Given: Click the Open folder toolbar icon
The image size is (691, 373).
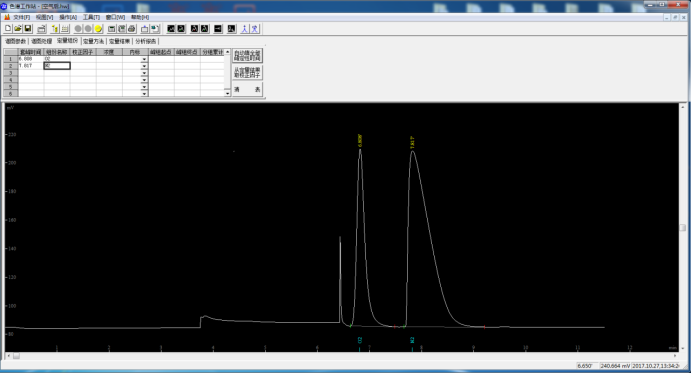Looking at the screenshot, I should 18,29.
